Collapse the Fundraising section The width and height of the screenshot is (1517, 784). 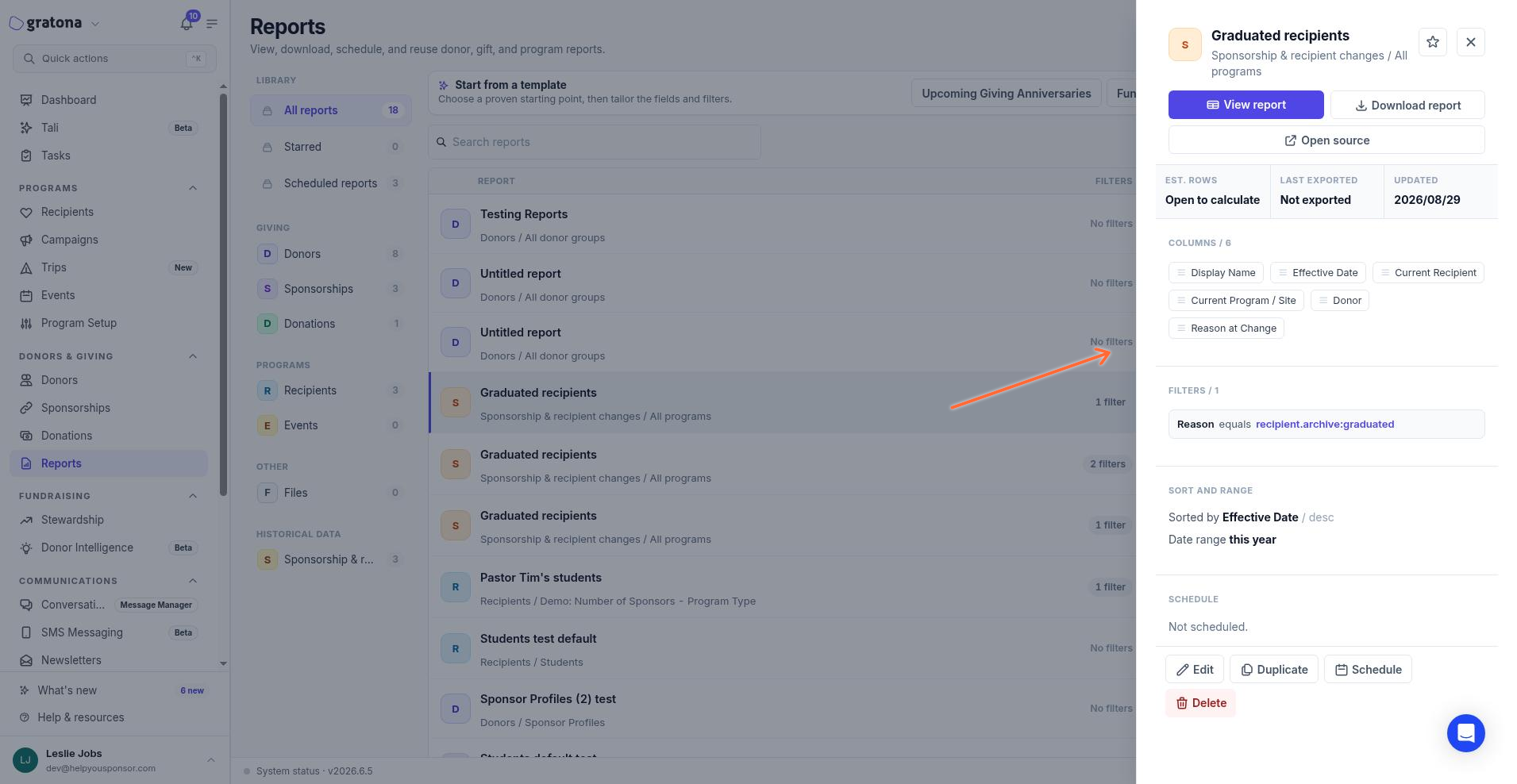tap(193, 496)
